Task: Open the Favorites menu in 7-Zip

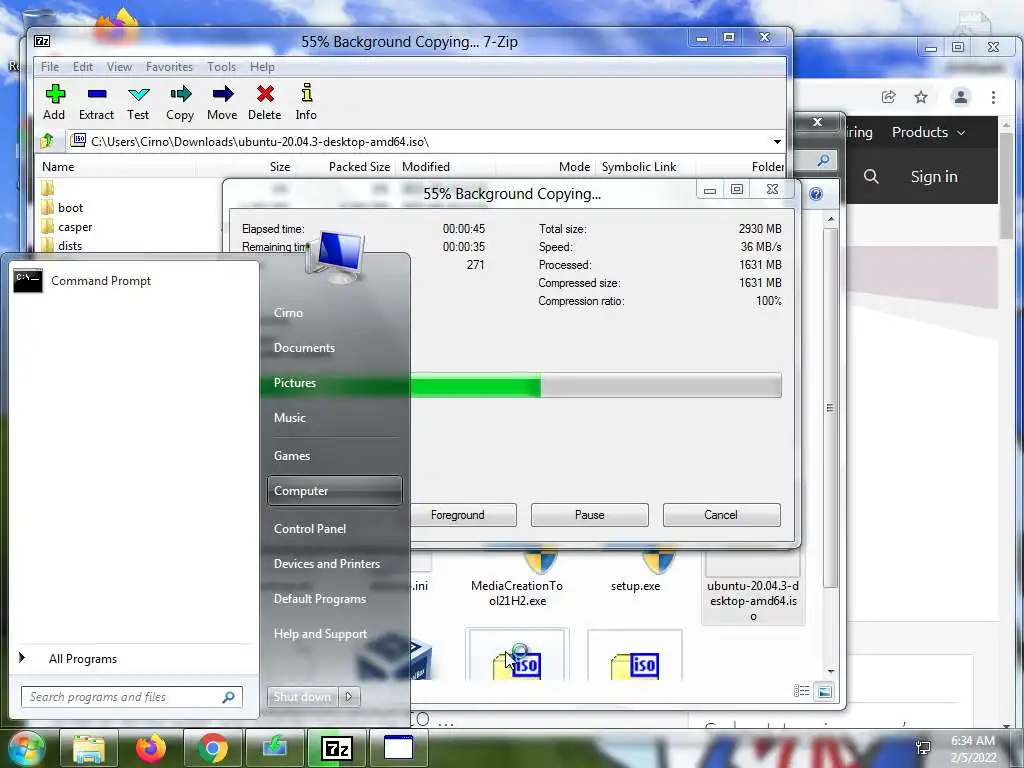Action: coord(169,67)
